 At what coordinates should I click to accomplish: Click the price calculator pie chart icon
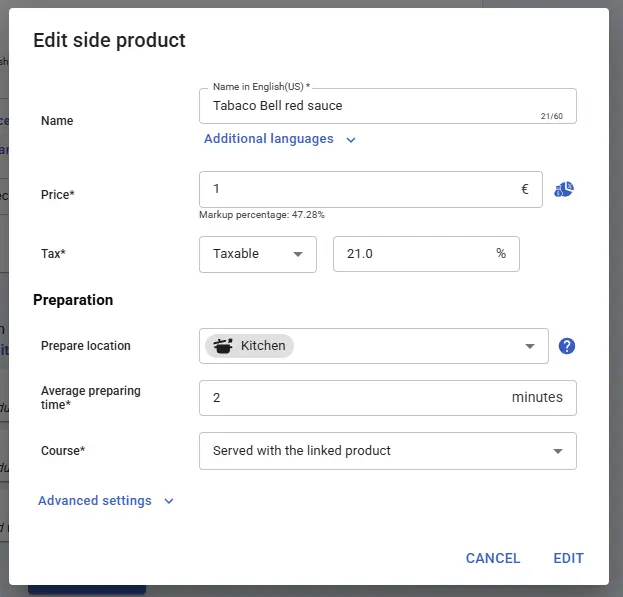[x=565, y=189]
